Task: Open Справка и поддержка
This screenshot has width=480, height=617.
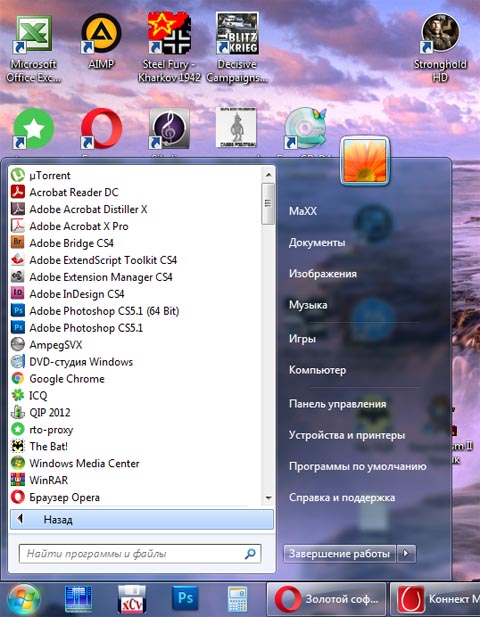Action: (342, 497)
